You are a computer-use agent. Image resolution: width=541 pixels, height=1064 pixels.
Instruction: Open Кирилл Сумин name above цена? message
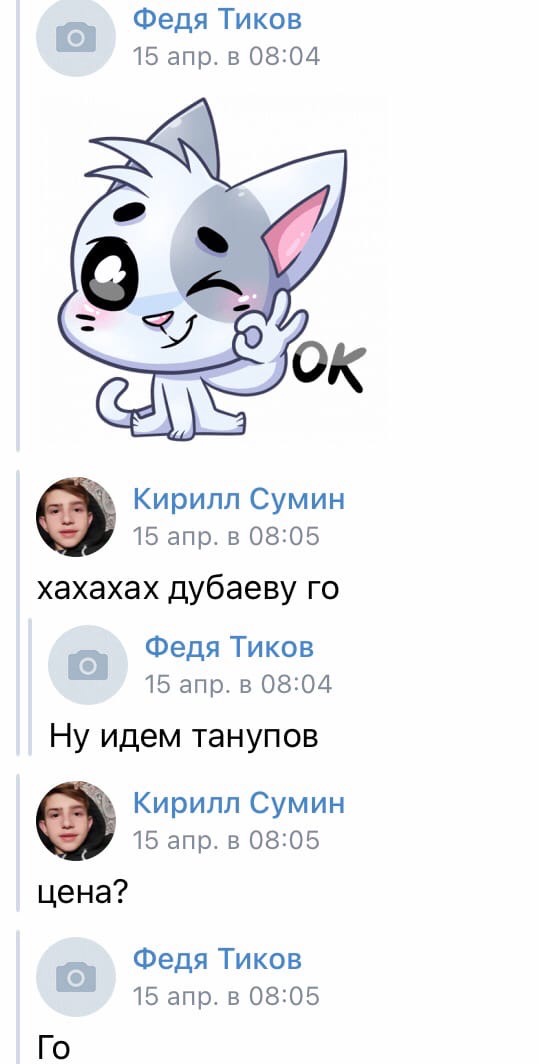[x=239, y=803]
